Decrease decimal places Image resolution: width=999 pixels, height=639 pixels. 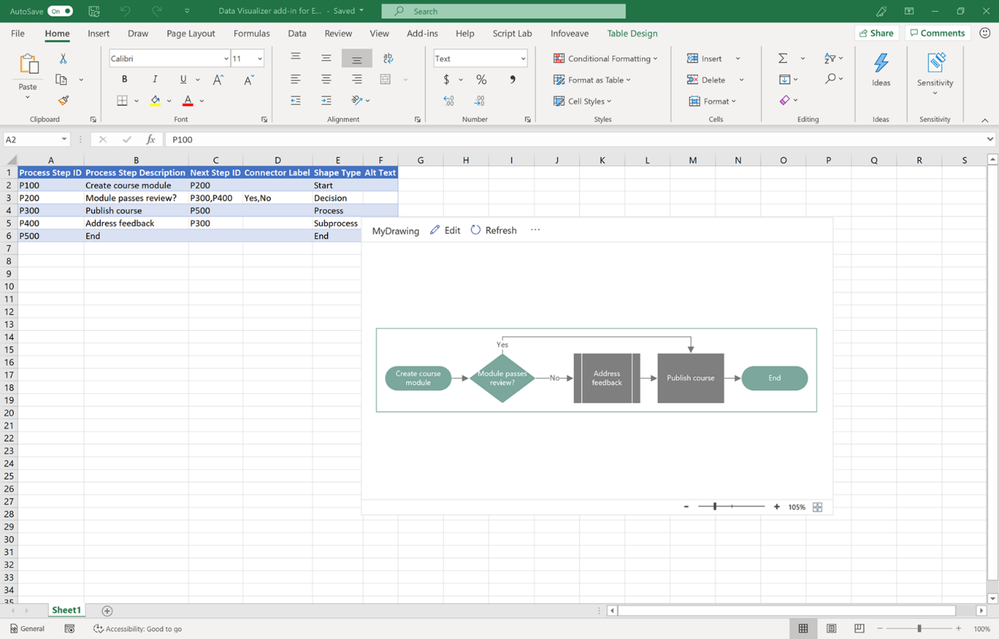pos(480,101)
